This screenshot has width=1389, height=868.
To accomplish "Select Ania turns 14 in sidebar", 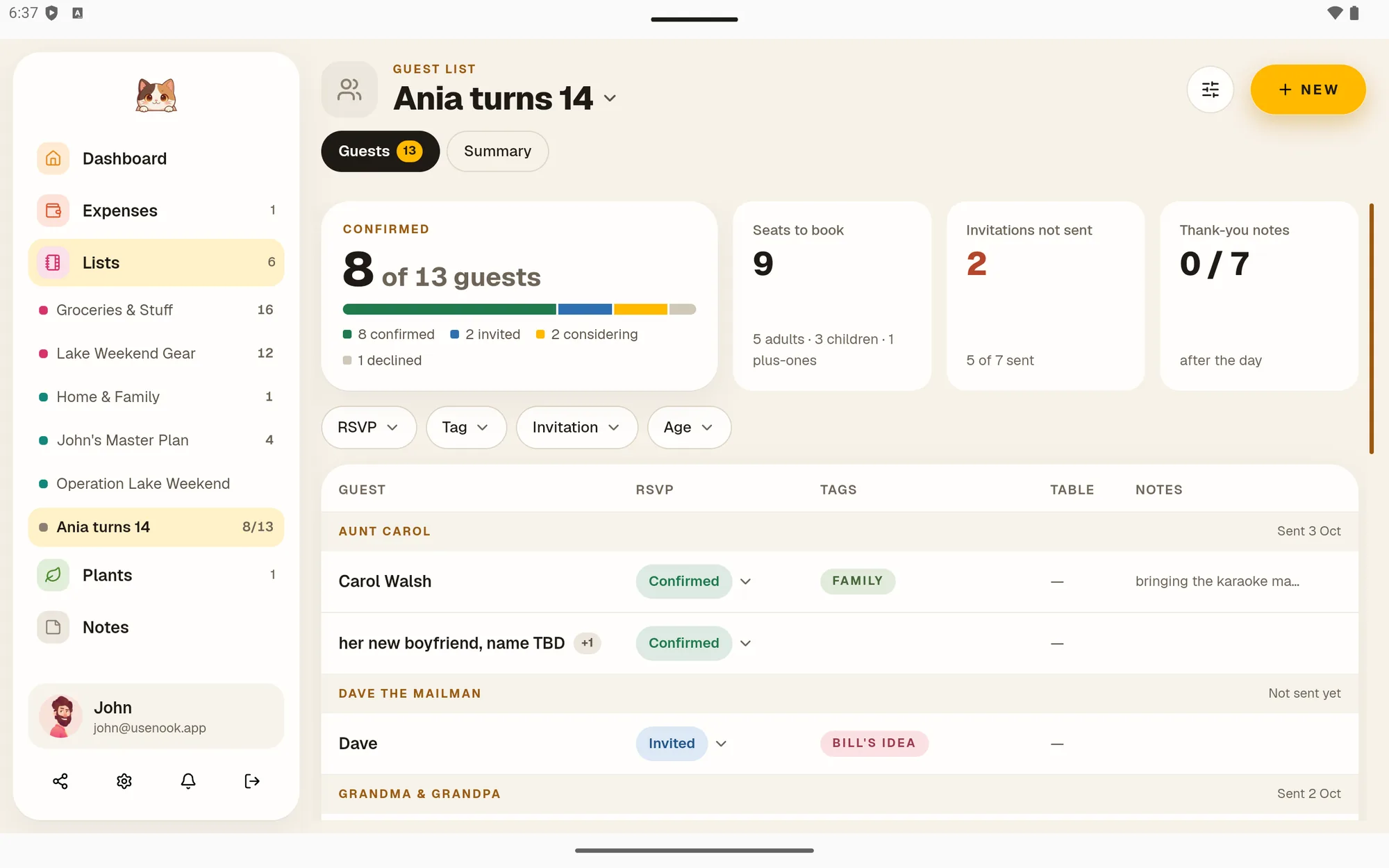I will pos(156,527).
